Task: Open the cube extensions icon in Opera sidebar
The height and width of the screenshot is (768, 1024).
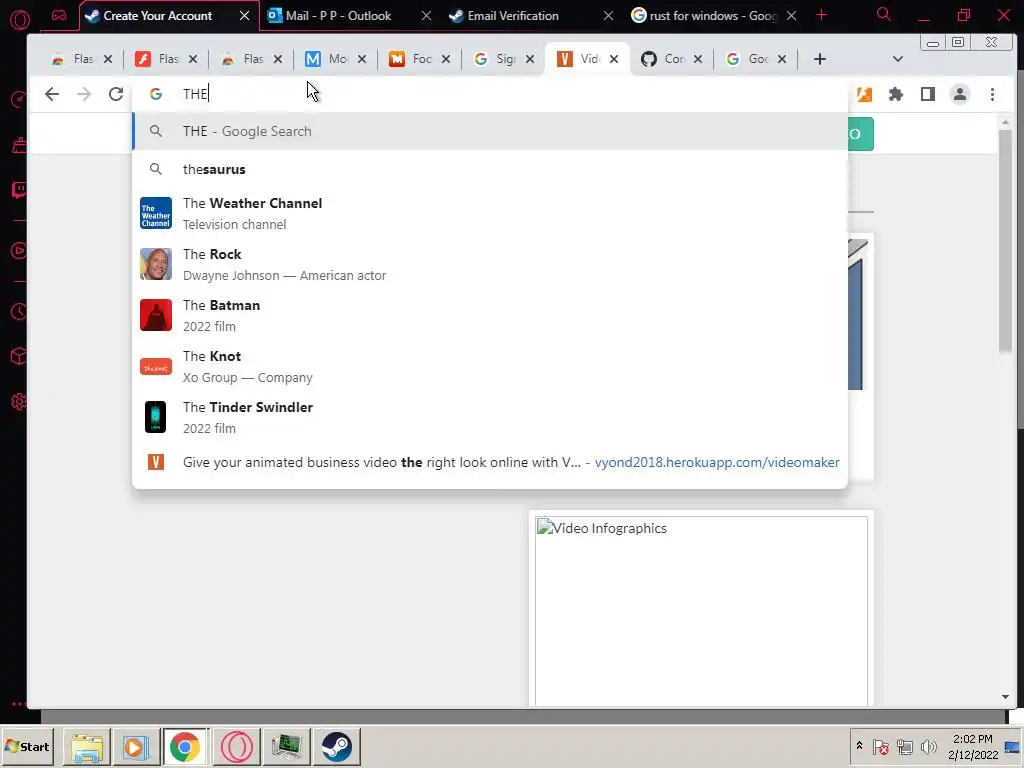Action: (19, 356)
